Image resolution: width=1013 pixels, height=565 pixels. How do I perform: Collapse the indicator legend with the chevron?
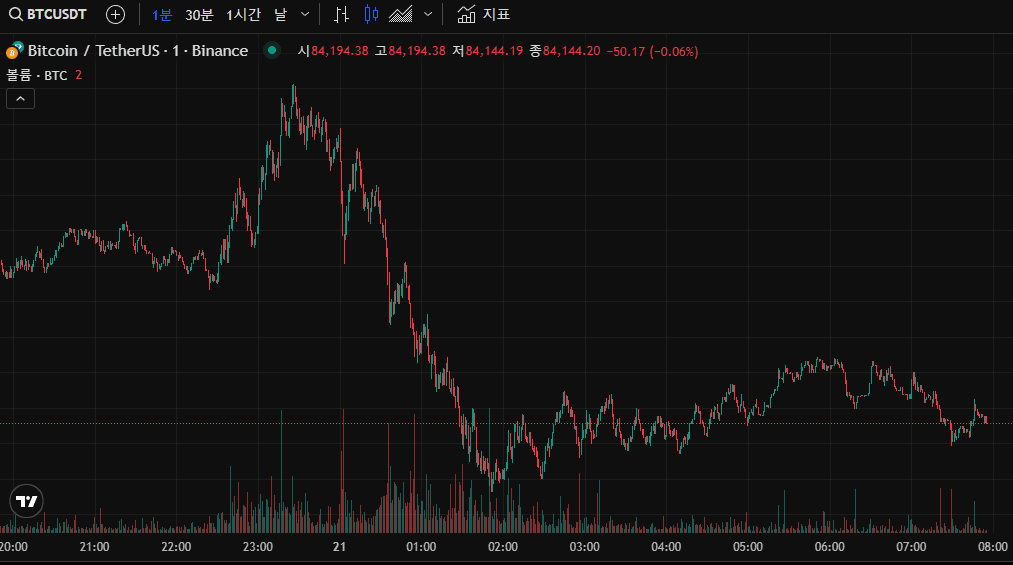click(x=21, y=98)
